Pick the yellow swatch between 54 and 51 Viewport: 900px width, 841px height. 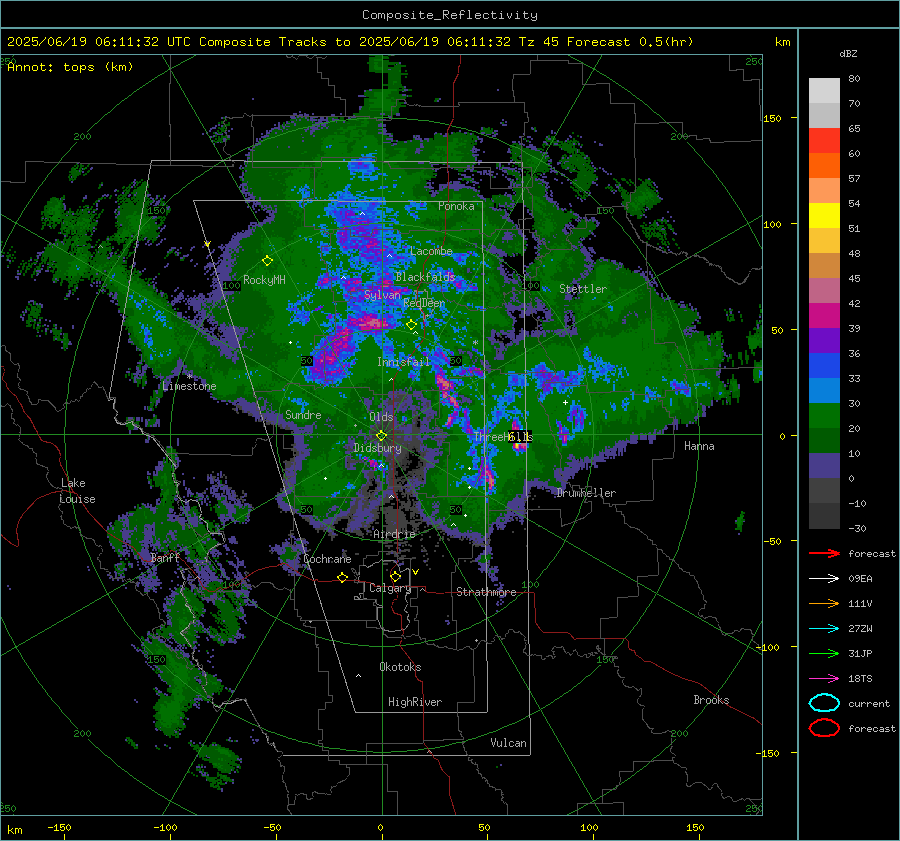coord(824,215)
